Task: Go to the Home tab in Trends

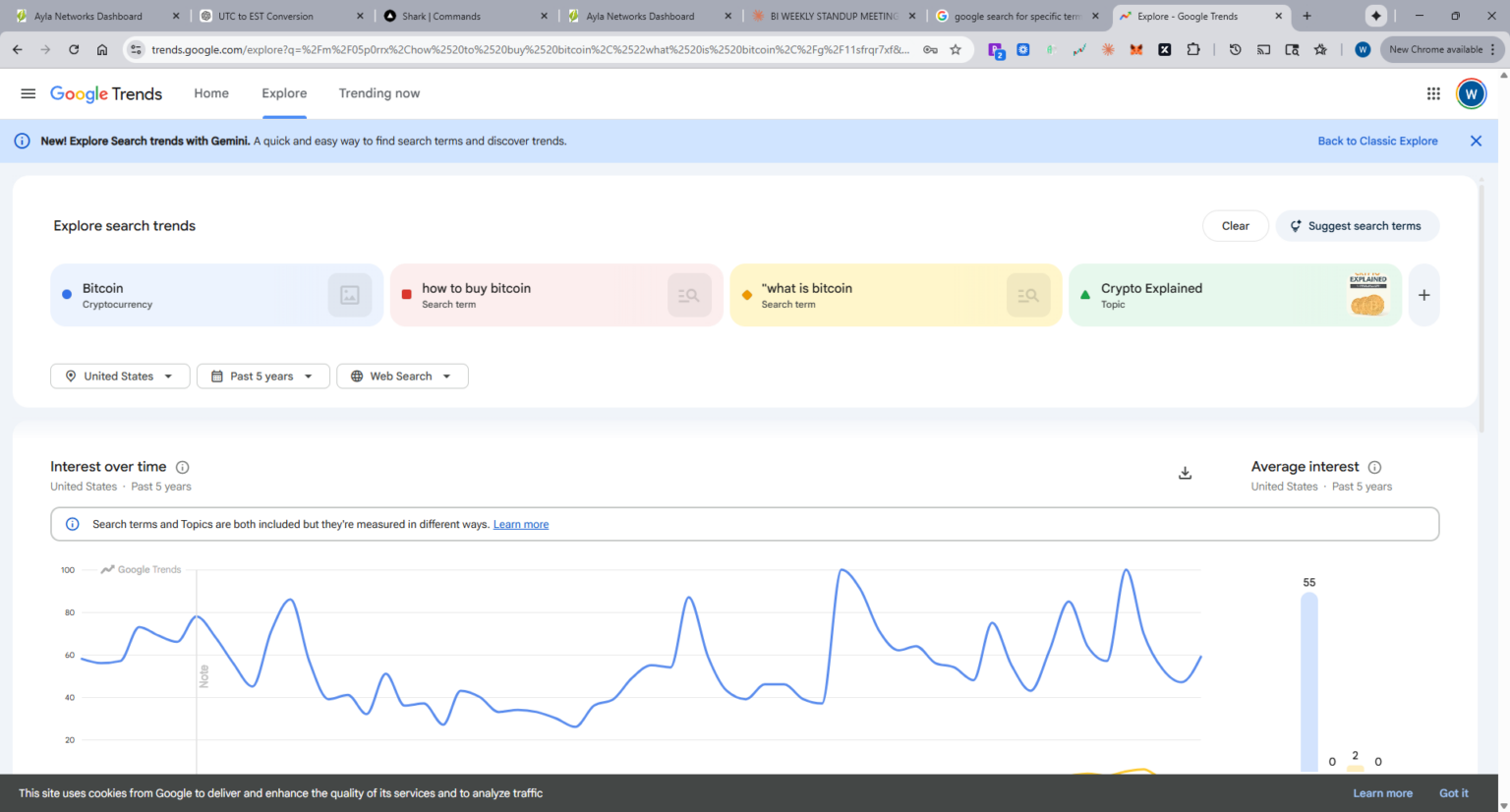Action: (x=211, y=93)
